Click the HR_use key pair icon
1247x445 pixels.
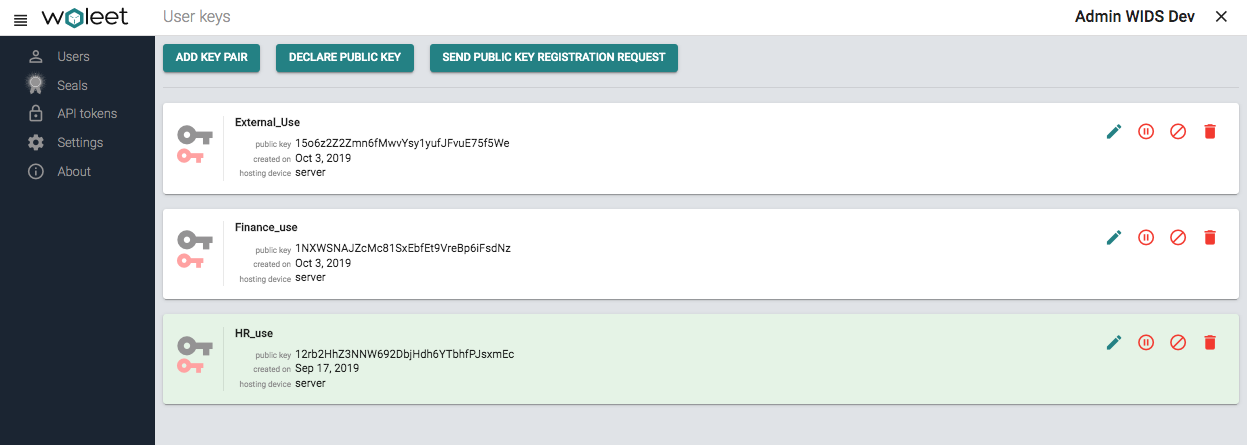(194, 354)
